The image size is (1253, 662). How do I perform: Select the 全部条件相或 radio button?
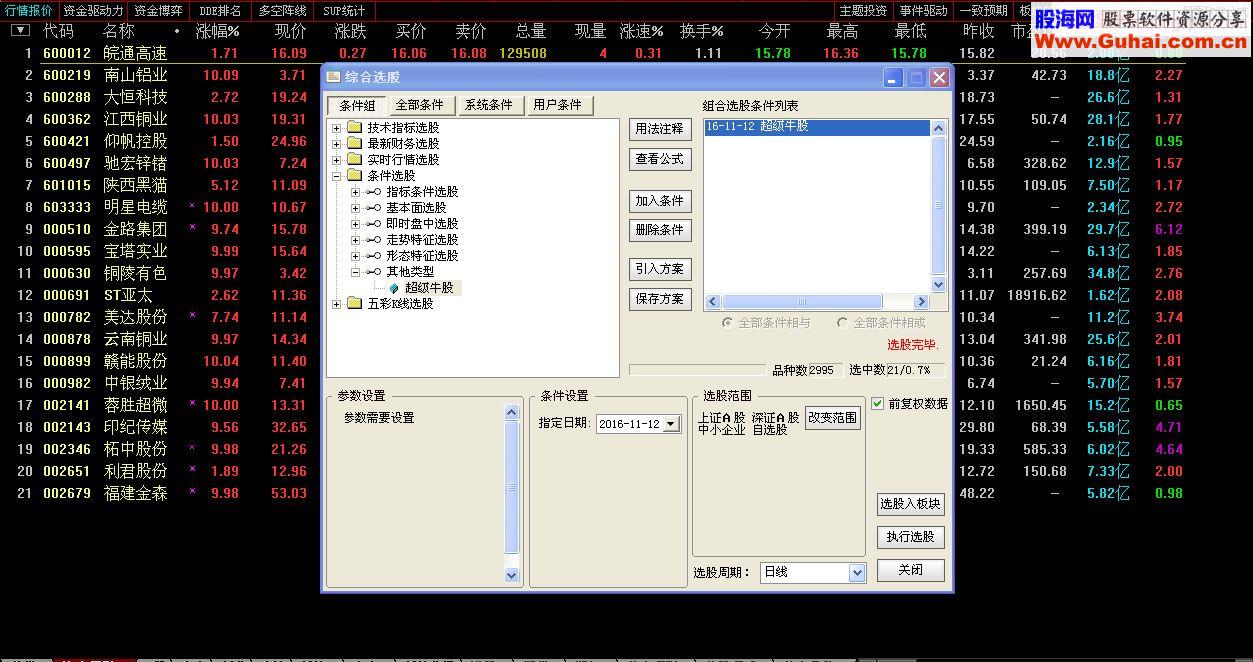tap(842, 323)
